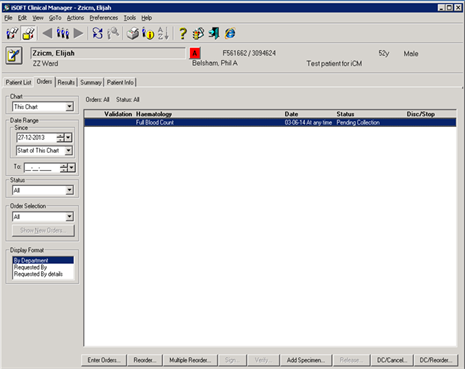Select By Department display format
This screenshot has height=369, width=465.
coord(43,260)
